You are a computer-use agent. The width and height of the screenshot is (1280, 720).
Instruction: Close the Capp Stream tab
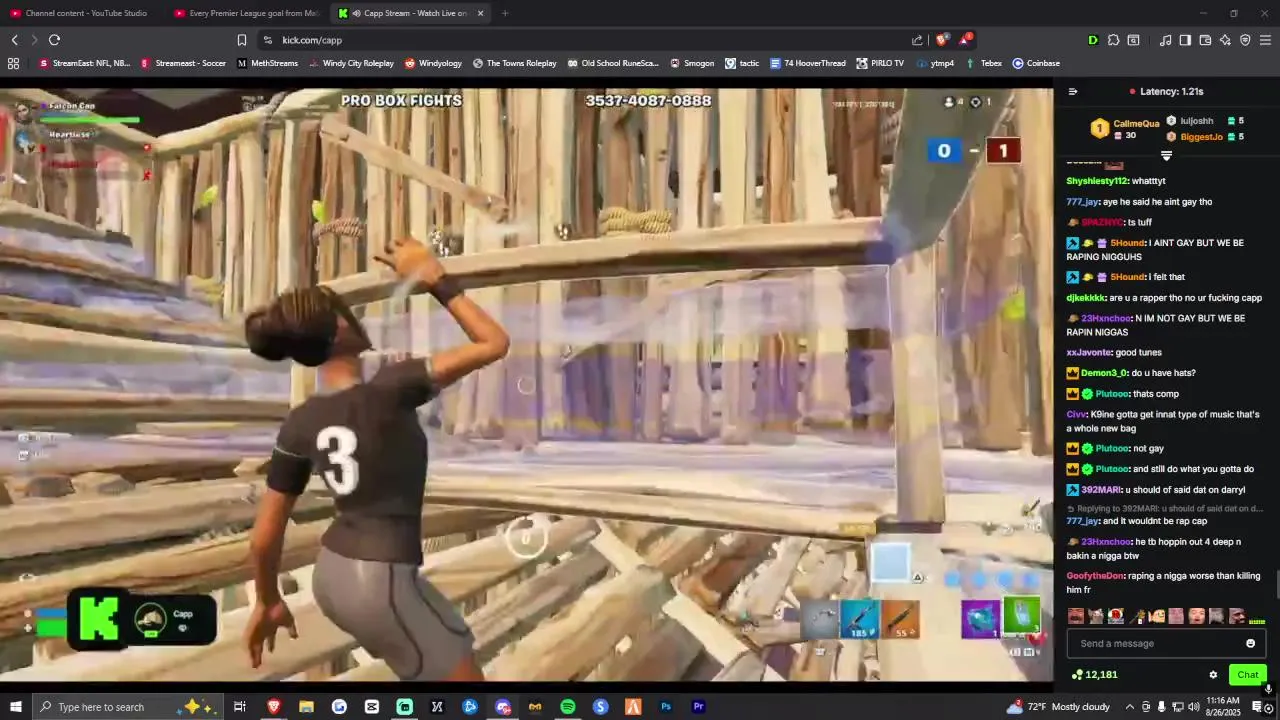coord(480,13)
